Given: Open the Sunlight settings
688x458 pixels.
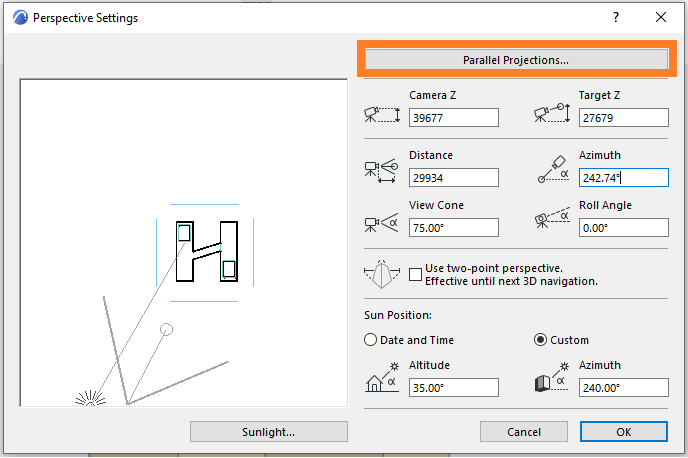Looking at the screenshot, I should tap(268, 432).
